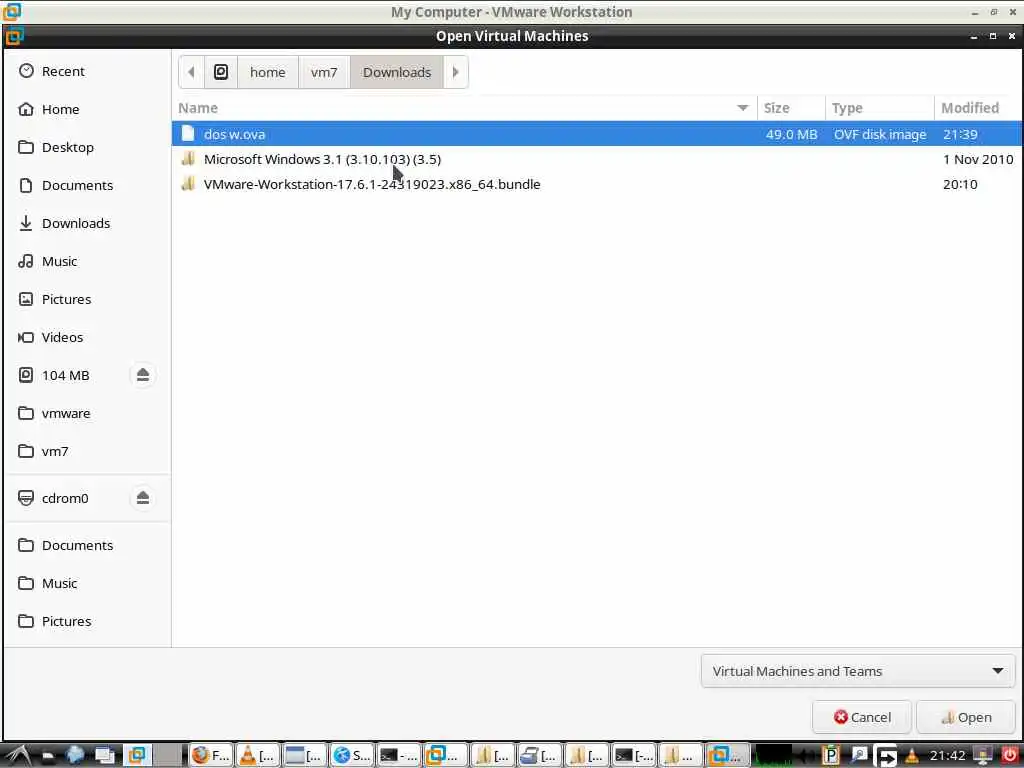This screenshot has width=1024, height=768.
Task: Open the 104 MB volume
Action: click(65, 375)
